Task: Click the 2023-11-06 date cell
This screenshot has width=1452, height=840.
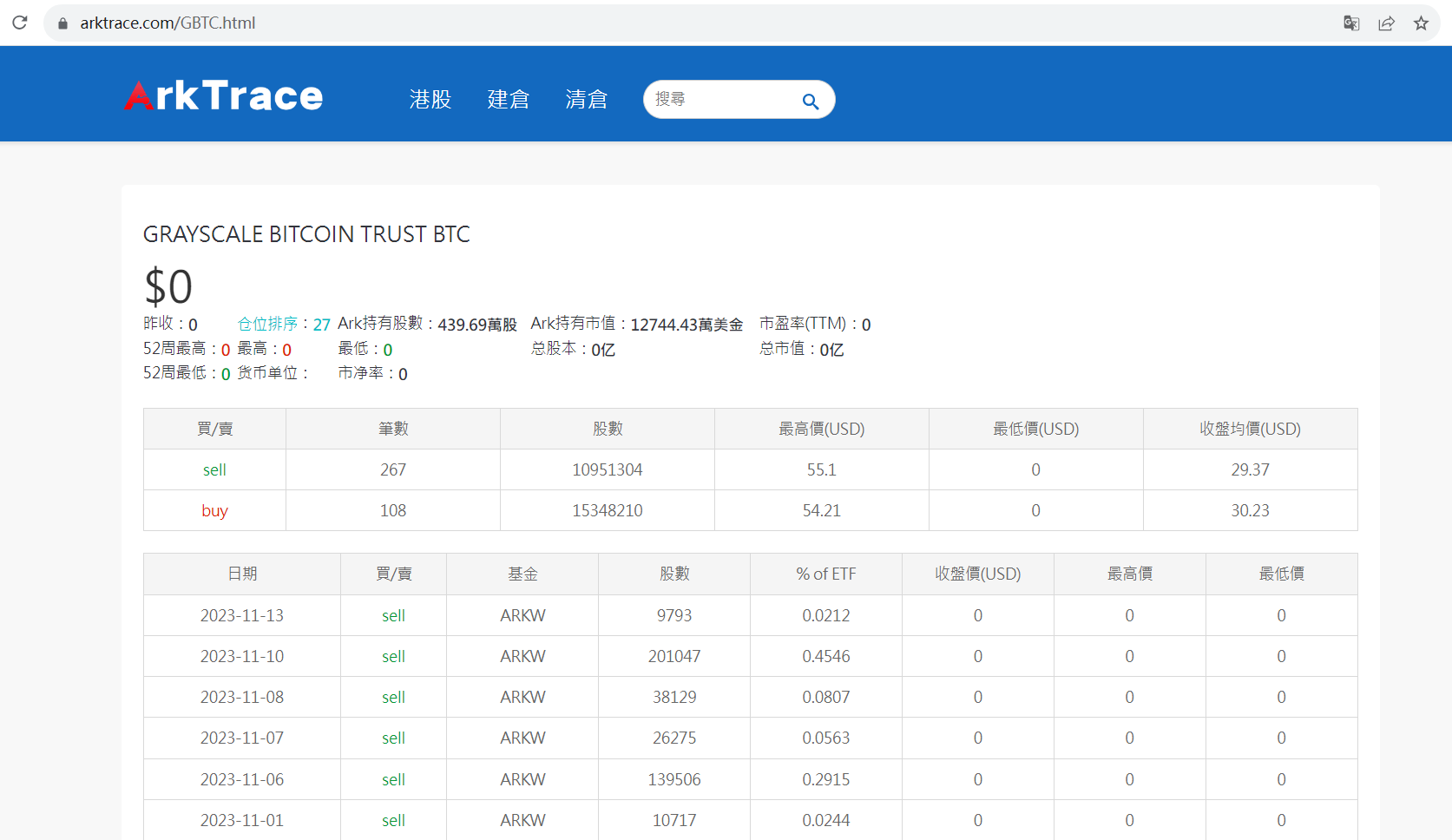Action: (242, 779)
